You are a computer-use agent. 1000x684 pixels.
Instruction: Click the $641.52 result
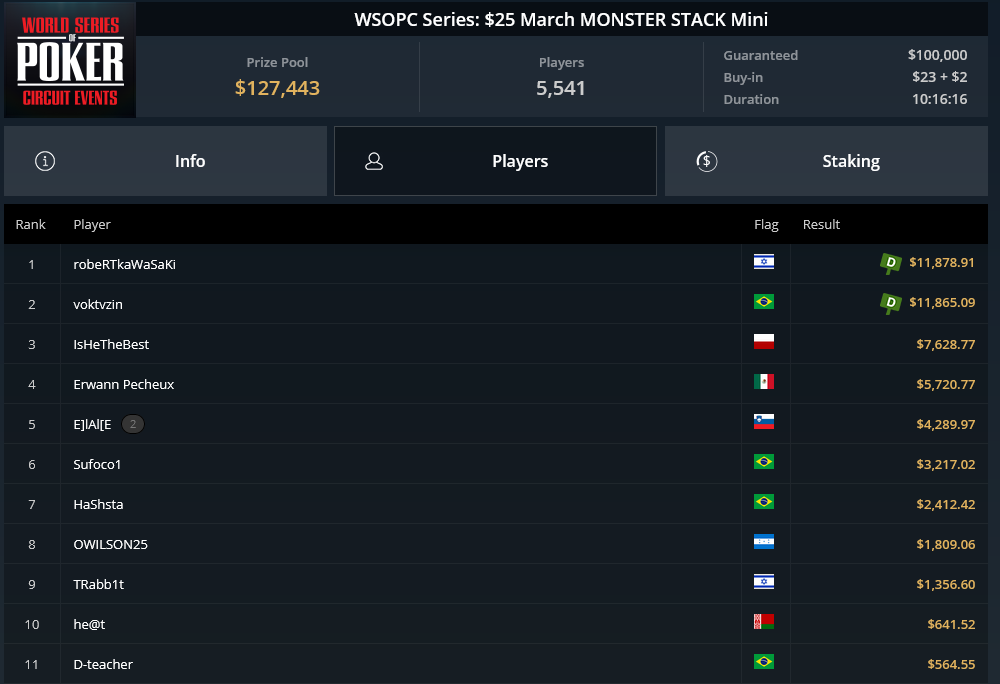coord(951,625)
